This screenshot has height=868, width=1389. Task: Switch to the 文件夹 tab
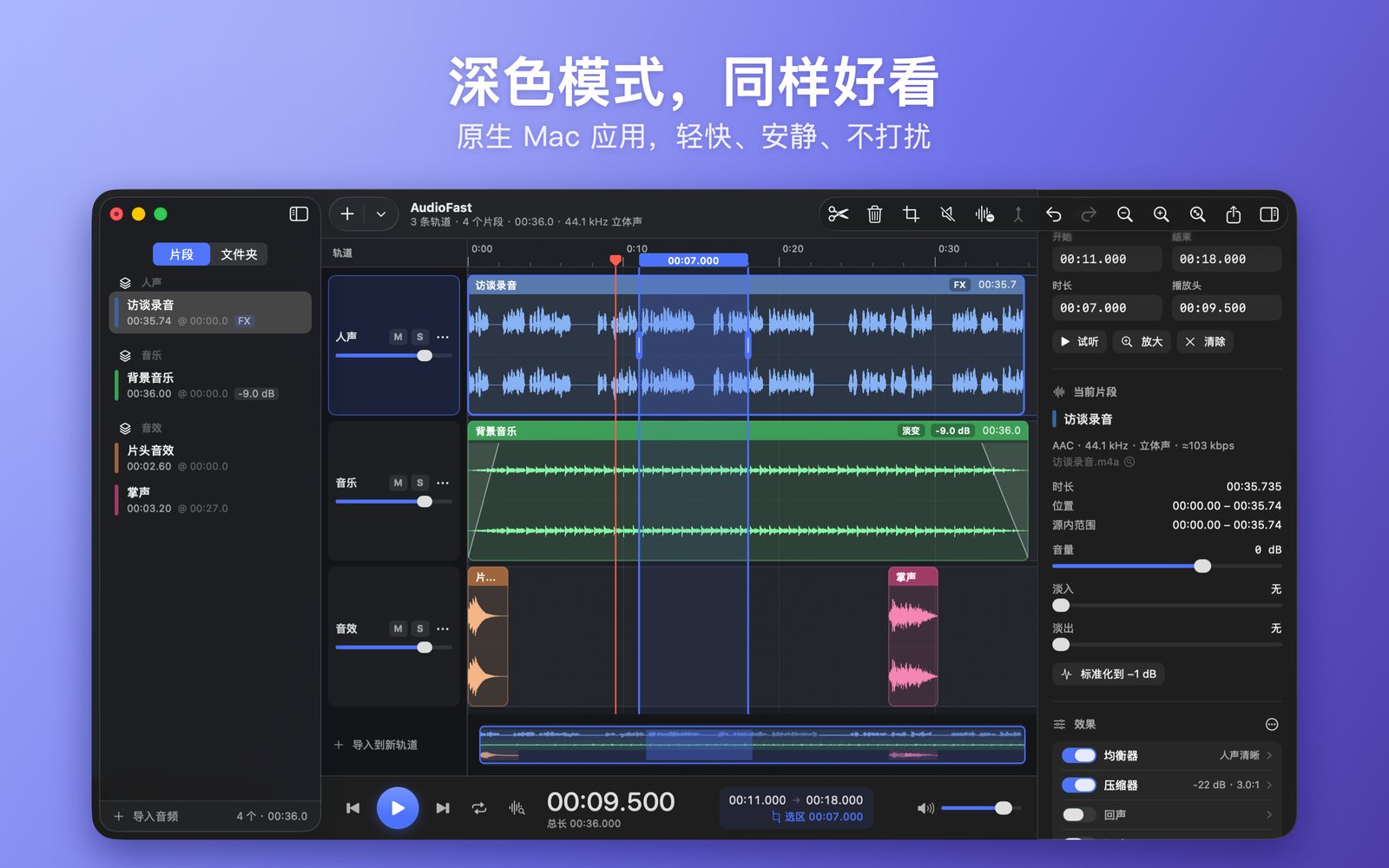(239, 254)
